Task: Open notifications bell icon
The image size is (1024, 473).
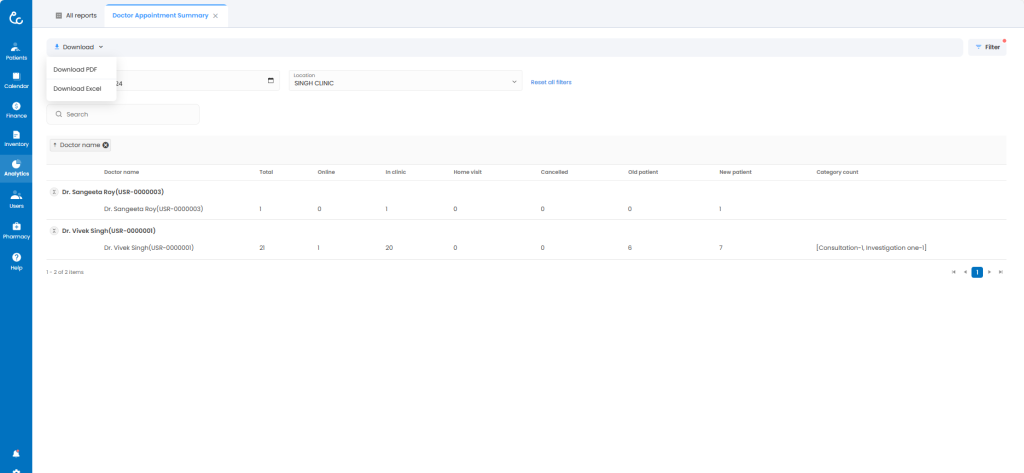Action: point(16,453)
